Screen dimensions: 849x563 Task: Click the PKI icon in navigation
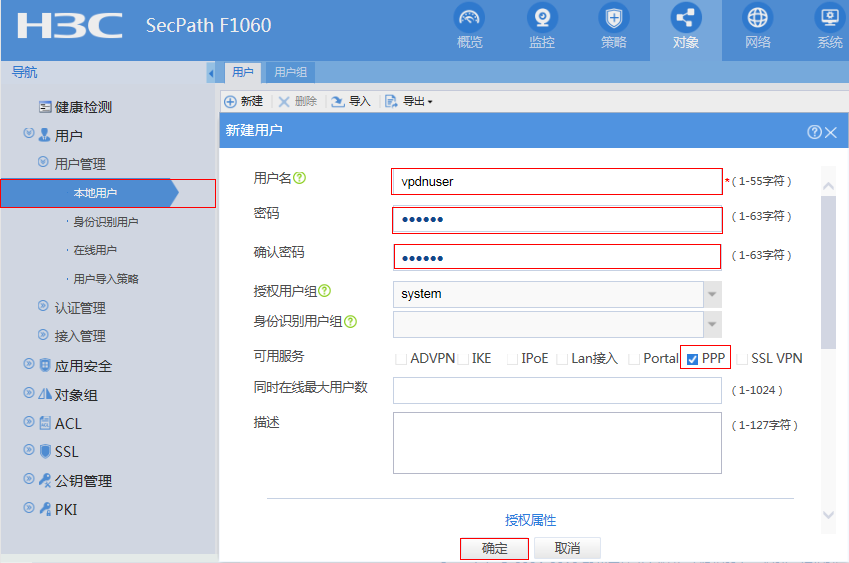tap(45, 508)
